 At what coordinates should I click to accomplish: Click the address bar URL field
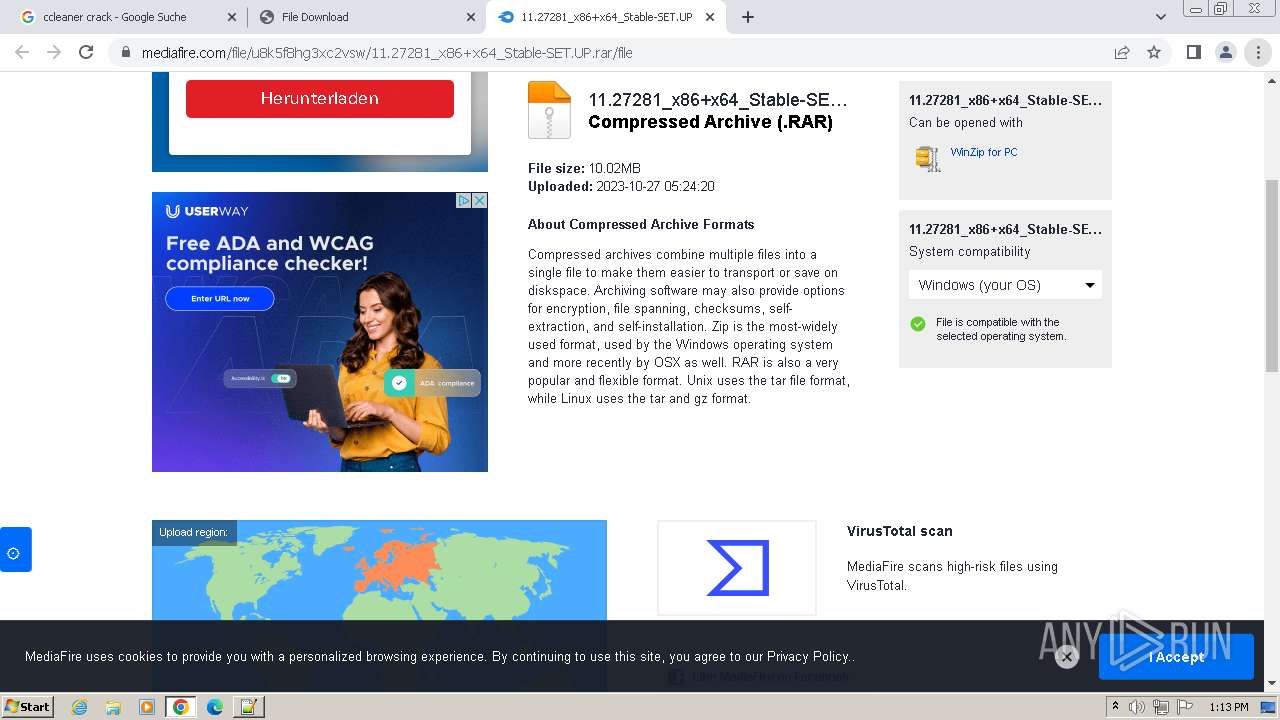tap(620, 53)
